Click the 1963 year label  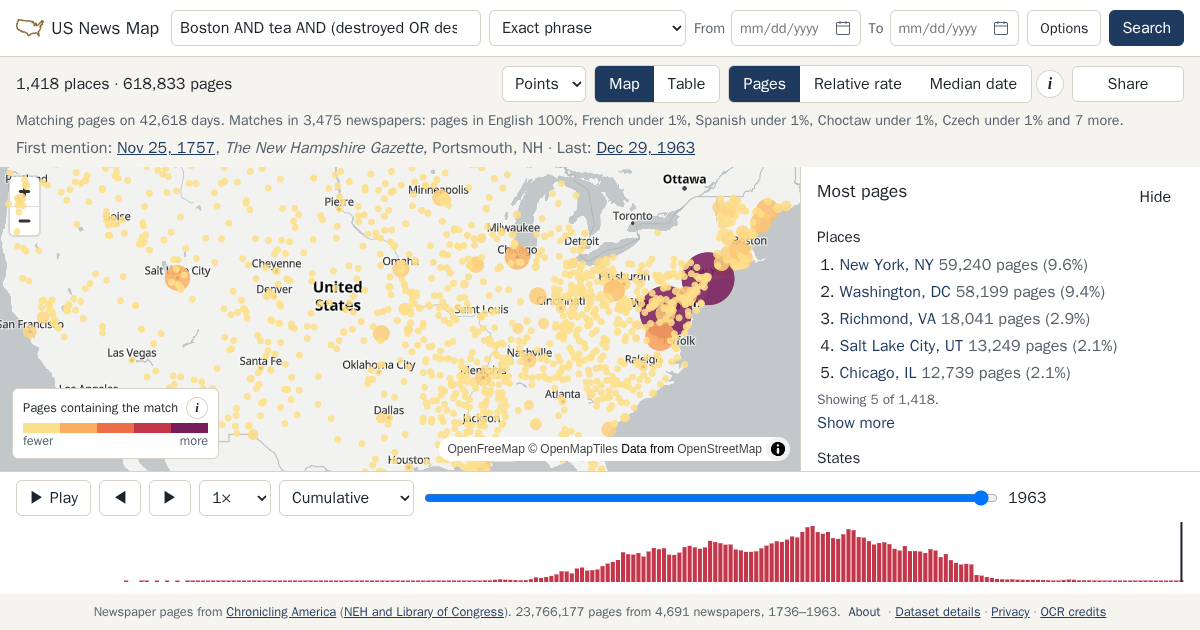pos(1027,498)
